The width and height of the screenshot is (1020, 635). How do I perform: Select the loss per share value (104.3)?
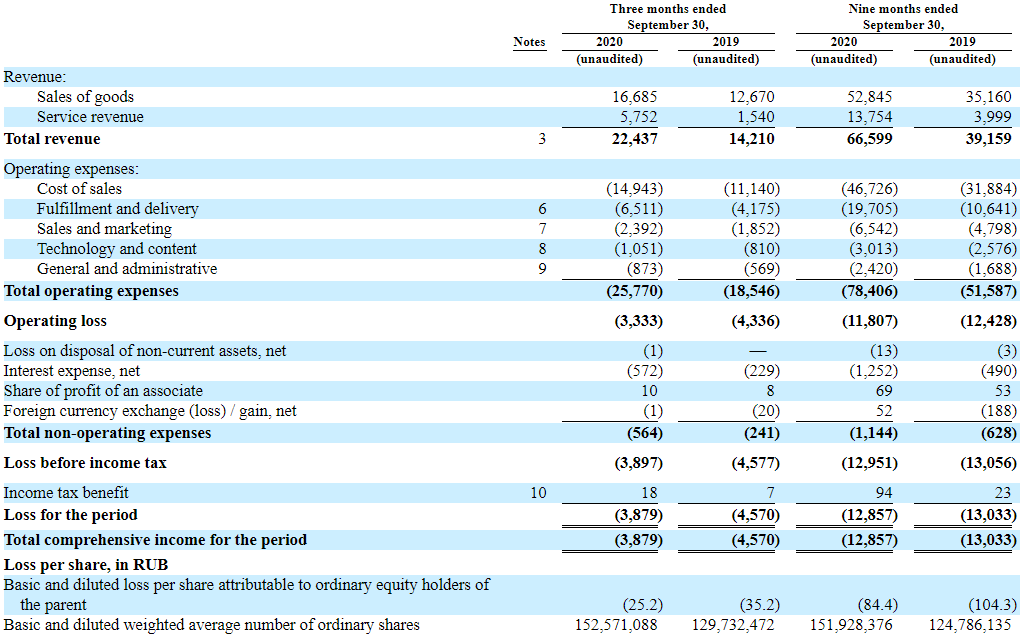click(992, 605)
